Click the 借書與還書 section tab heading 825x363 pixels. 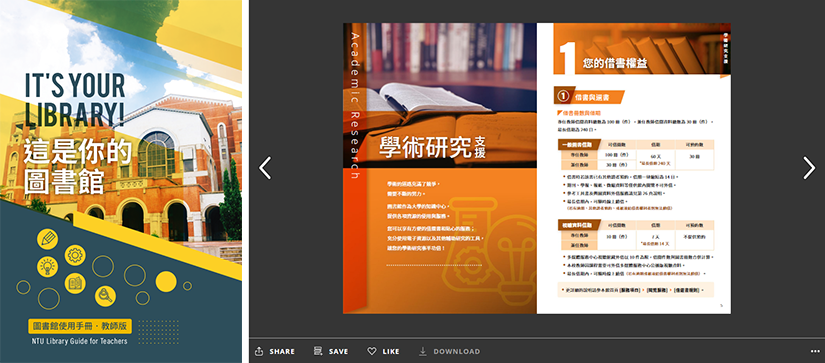tap(589, 97)
